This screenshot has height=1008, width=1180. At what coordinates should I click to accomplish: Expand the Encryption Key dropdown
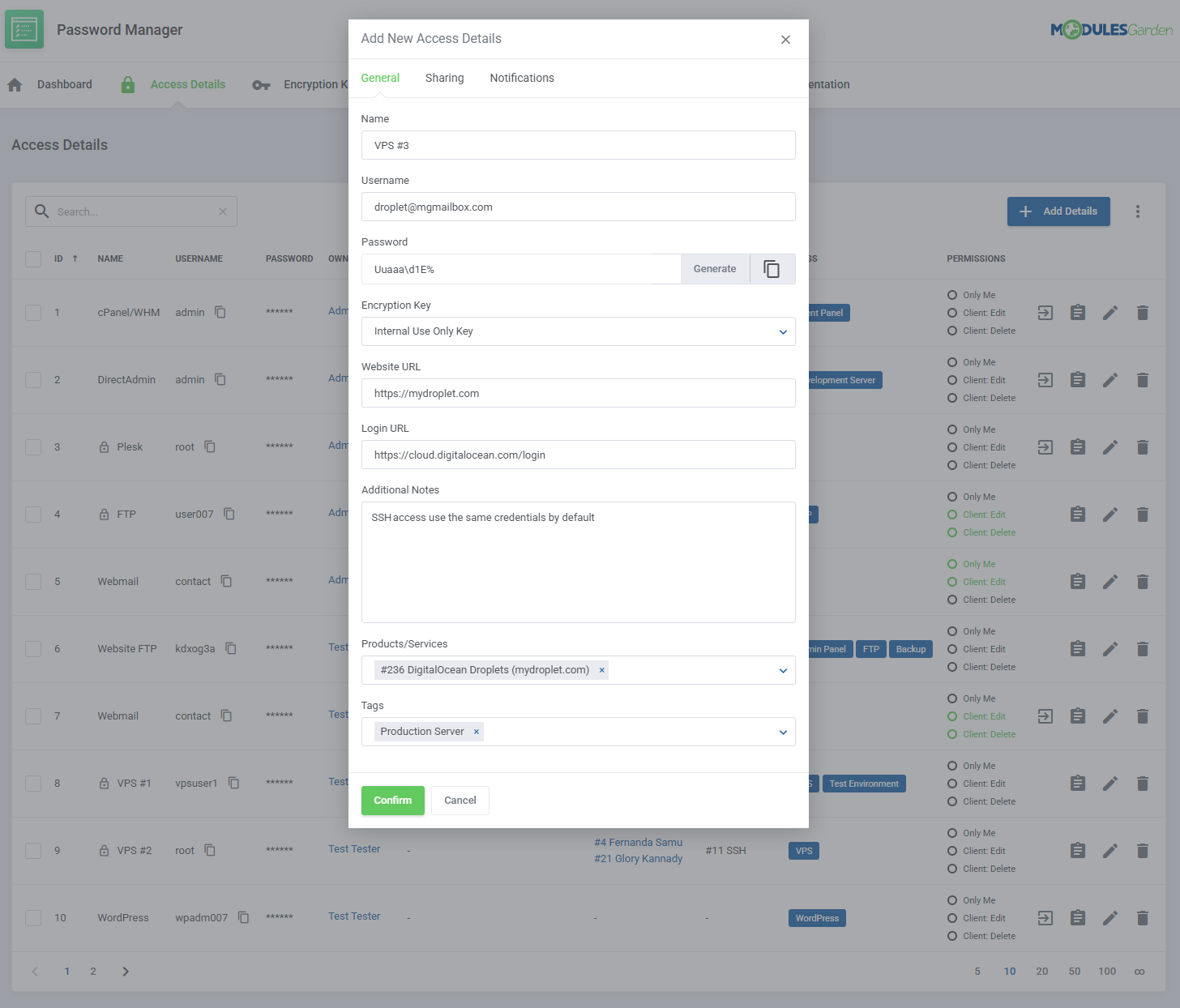pos(782,331)
